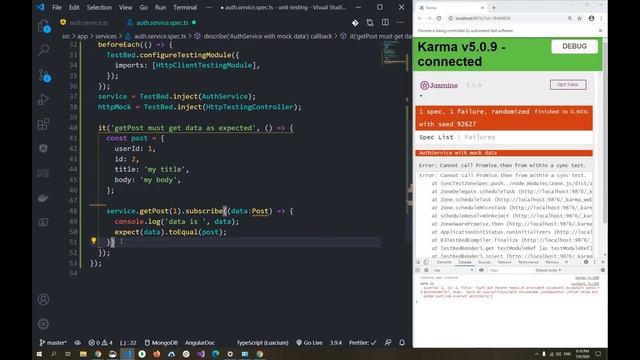Switch to the DevTools Performance tab

(528, 262)
